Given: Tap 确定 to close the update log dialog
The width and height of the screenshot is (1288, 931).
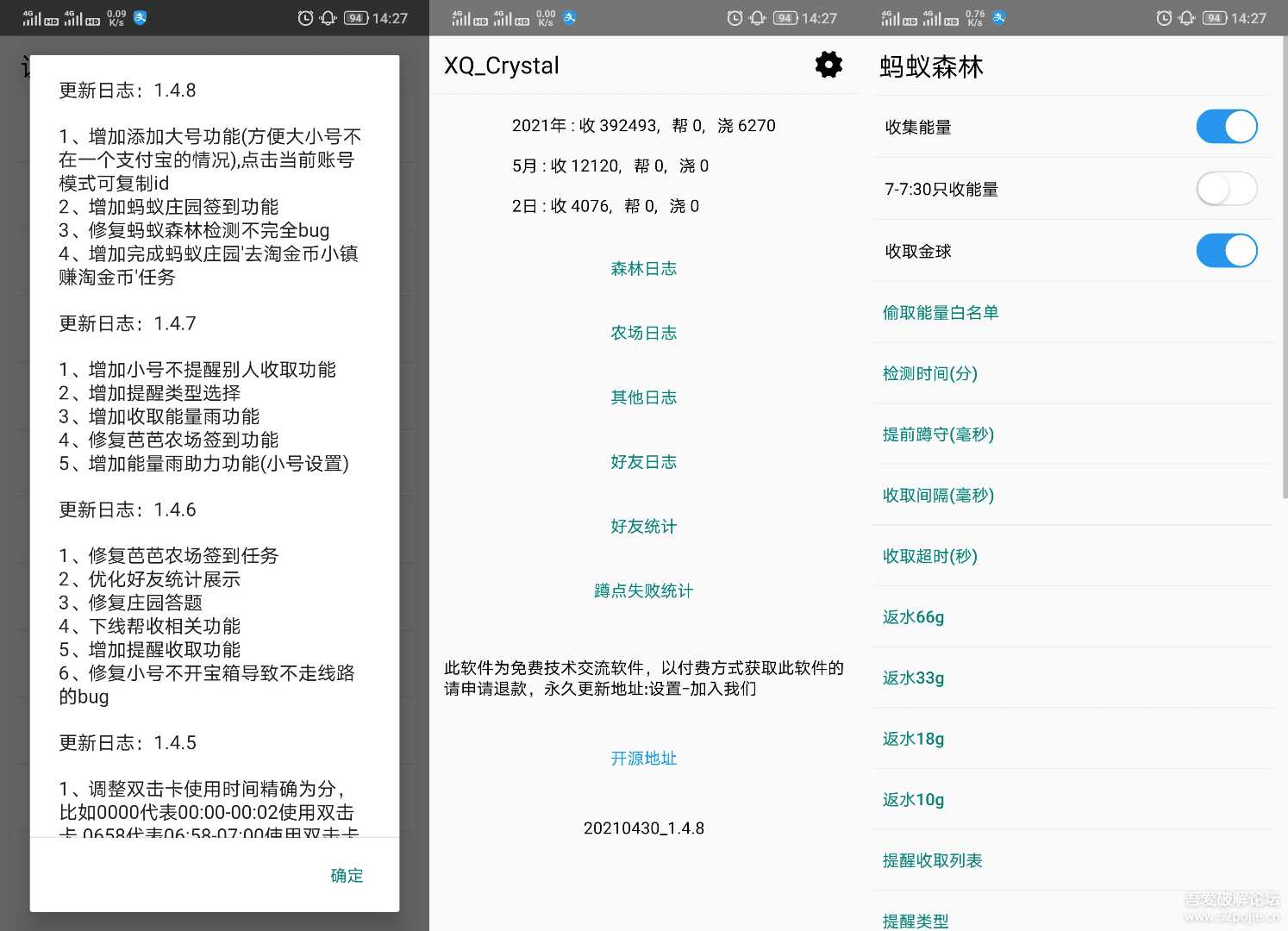Looking at the screenshot, I should click(x=347, y=875).
